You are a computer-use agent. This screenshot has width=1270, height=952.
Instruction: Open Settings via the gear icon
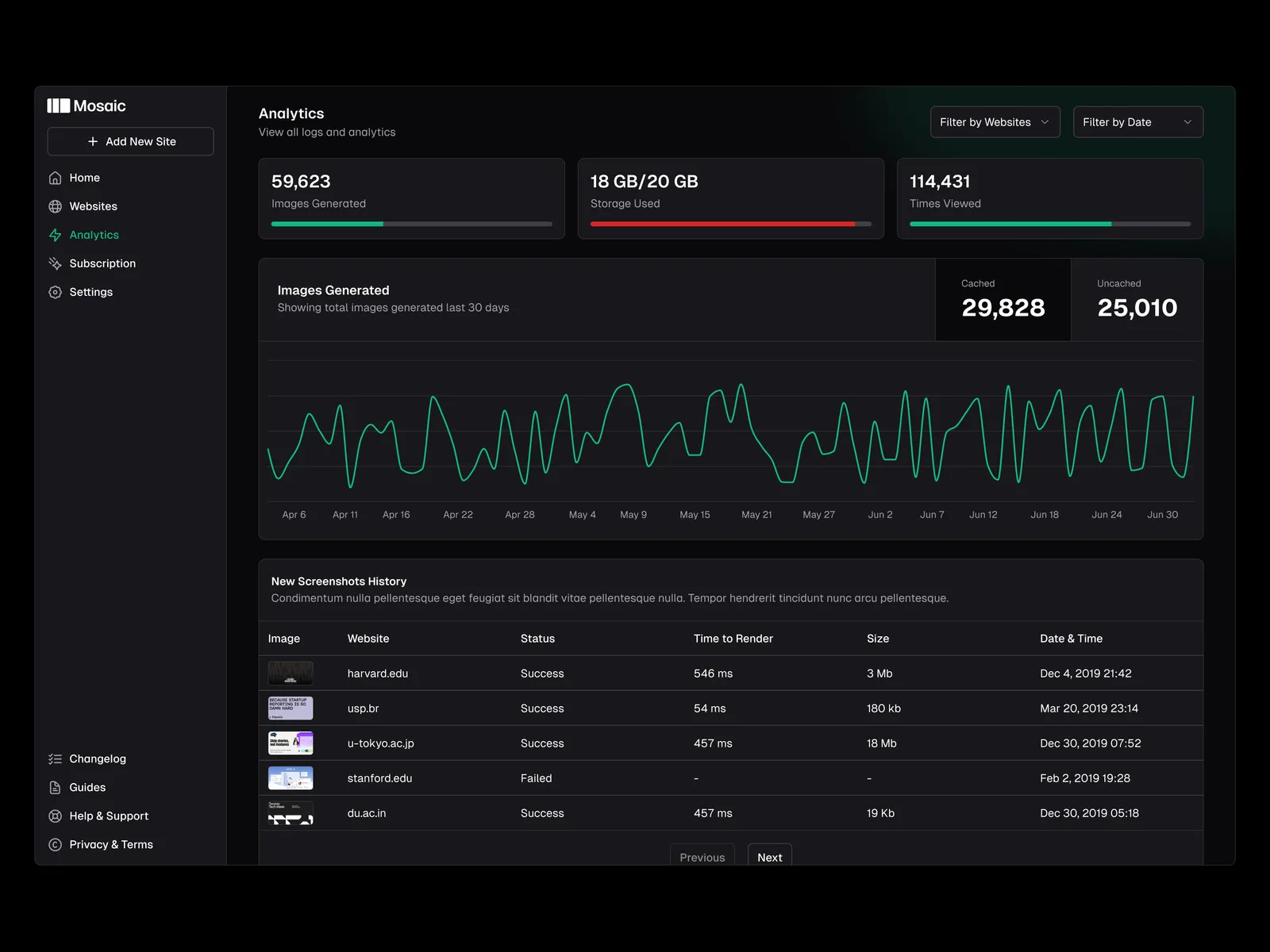[55, 292]
